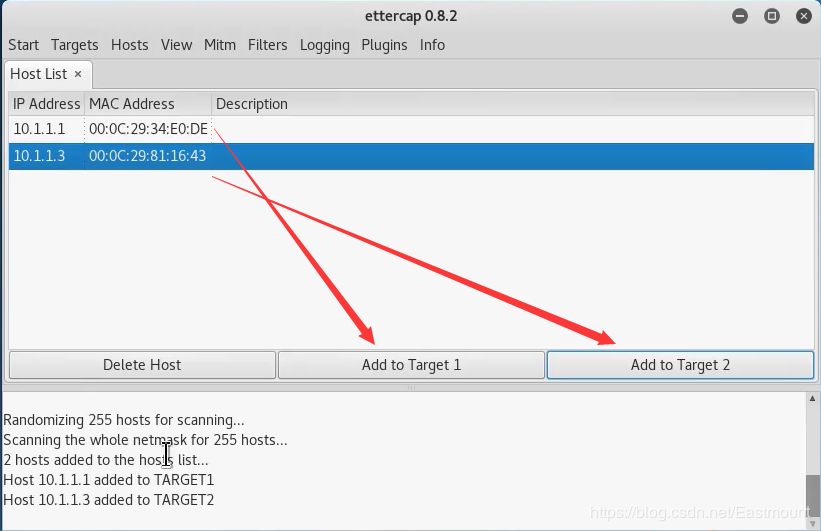Open the Mitm menu
This screenshot has width=821, height=531.
pos(220,45)
